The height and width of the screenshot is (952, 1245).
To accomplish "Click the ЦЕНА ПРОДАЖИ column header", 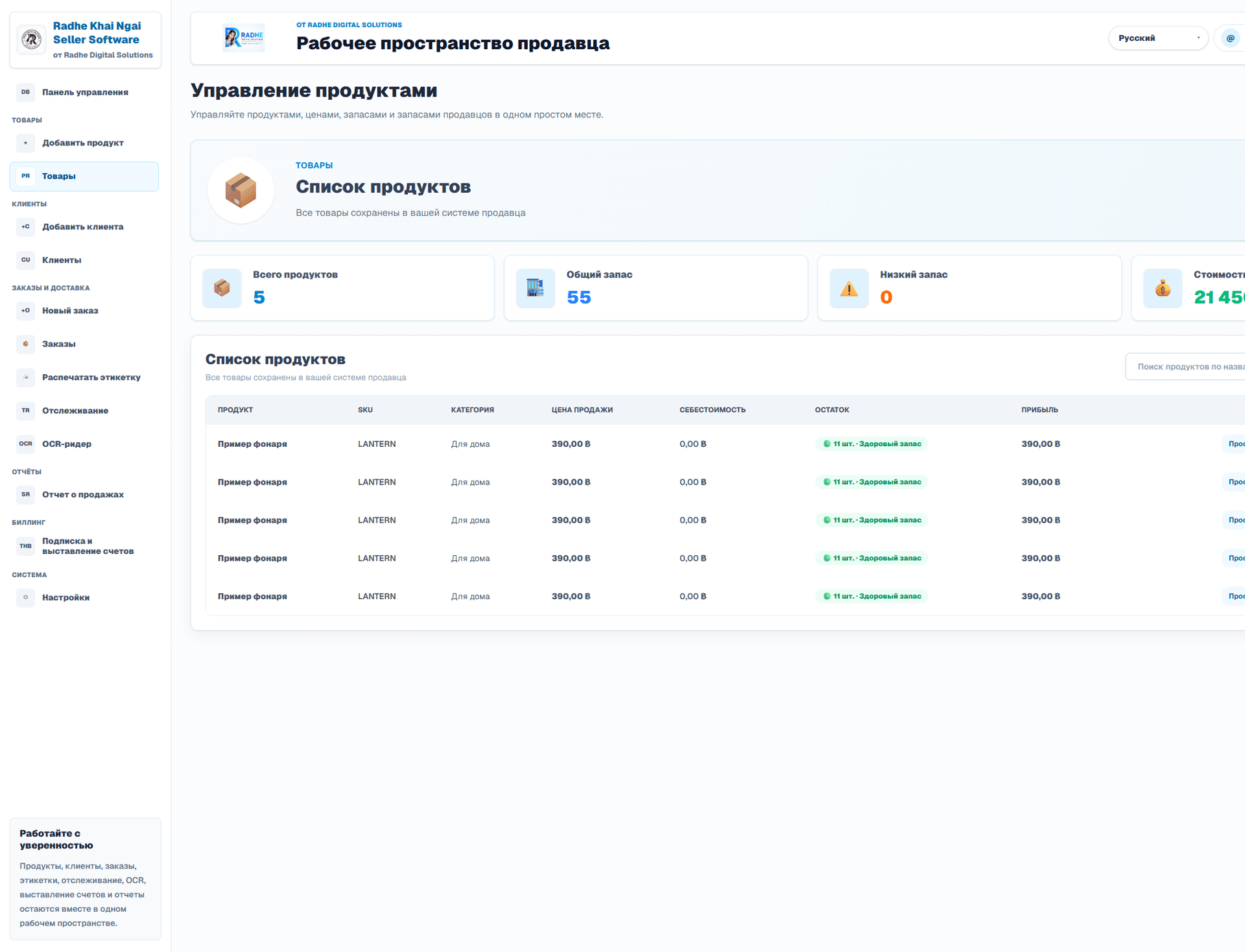I will [582, 410].
